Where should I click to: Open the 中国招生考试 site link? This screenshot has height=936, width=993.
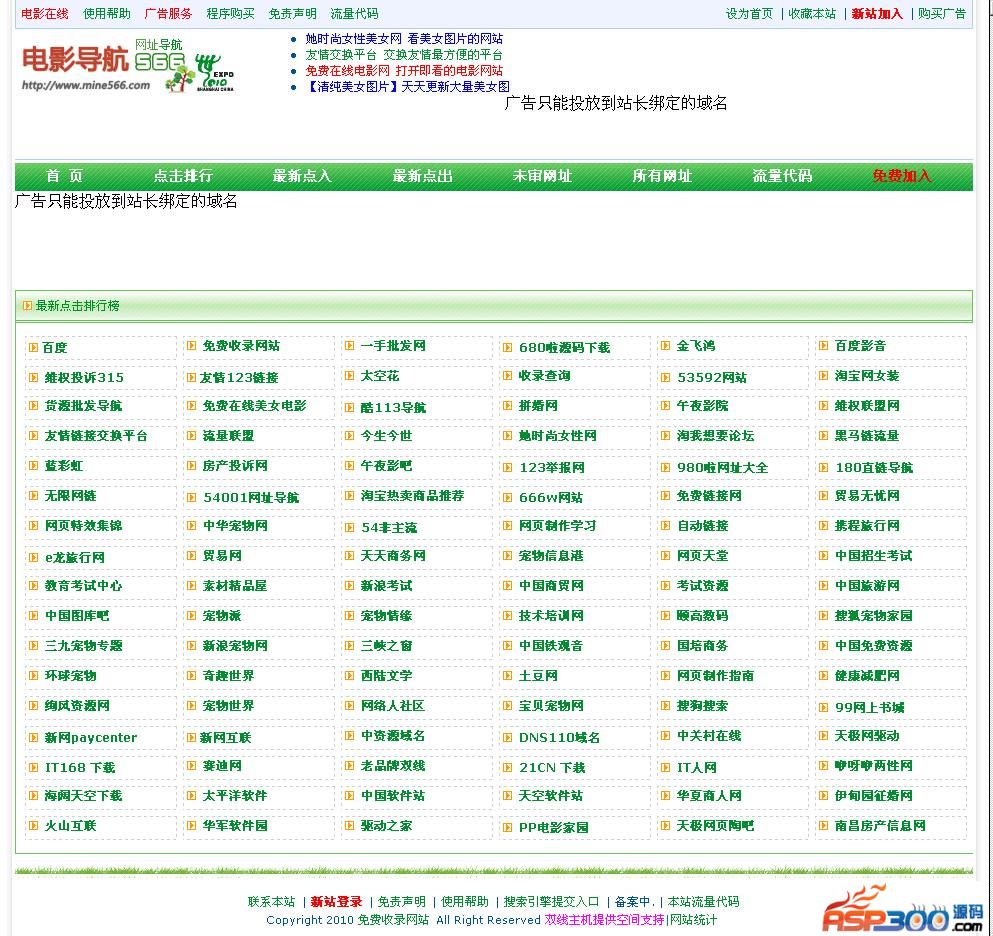coord(873,556)
